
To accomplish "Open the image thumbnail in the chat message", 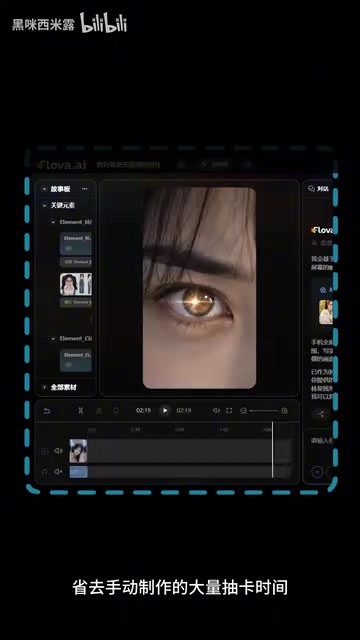I will coord(326,312).
